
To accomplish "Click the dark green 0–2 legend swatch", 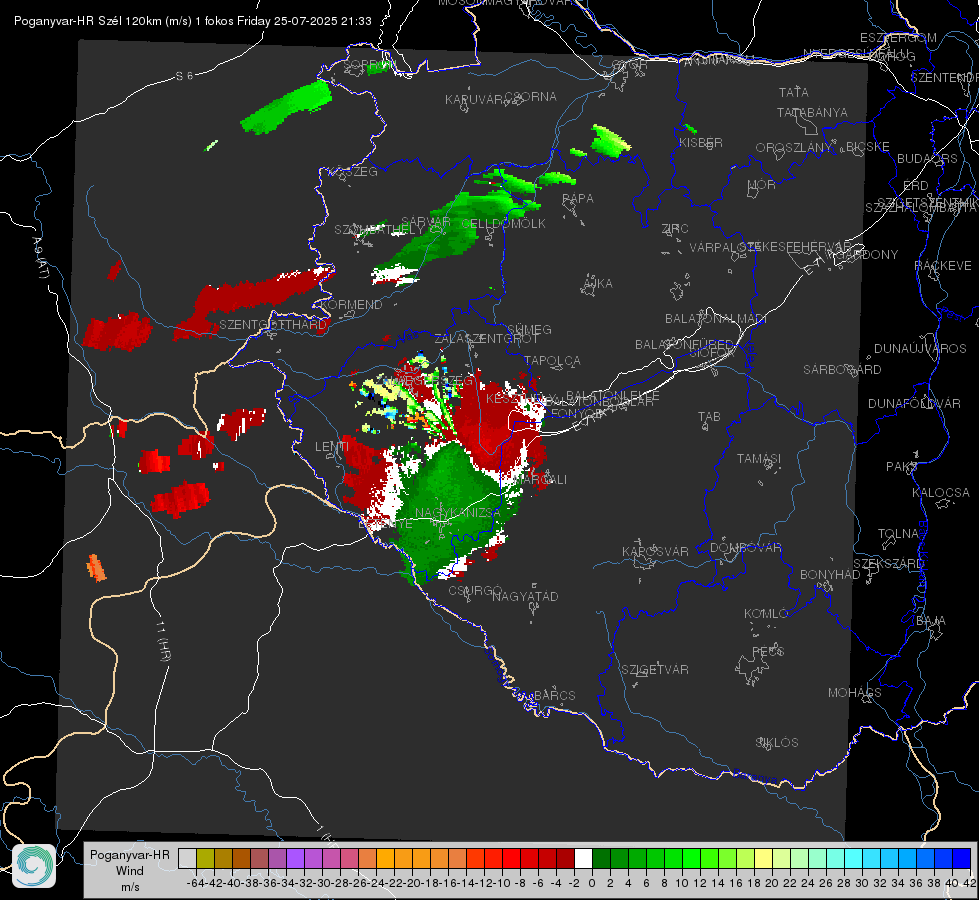I will tap(601, 858).
